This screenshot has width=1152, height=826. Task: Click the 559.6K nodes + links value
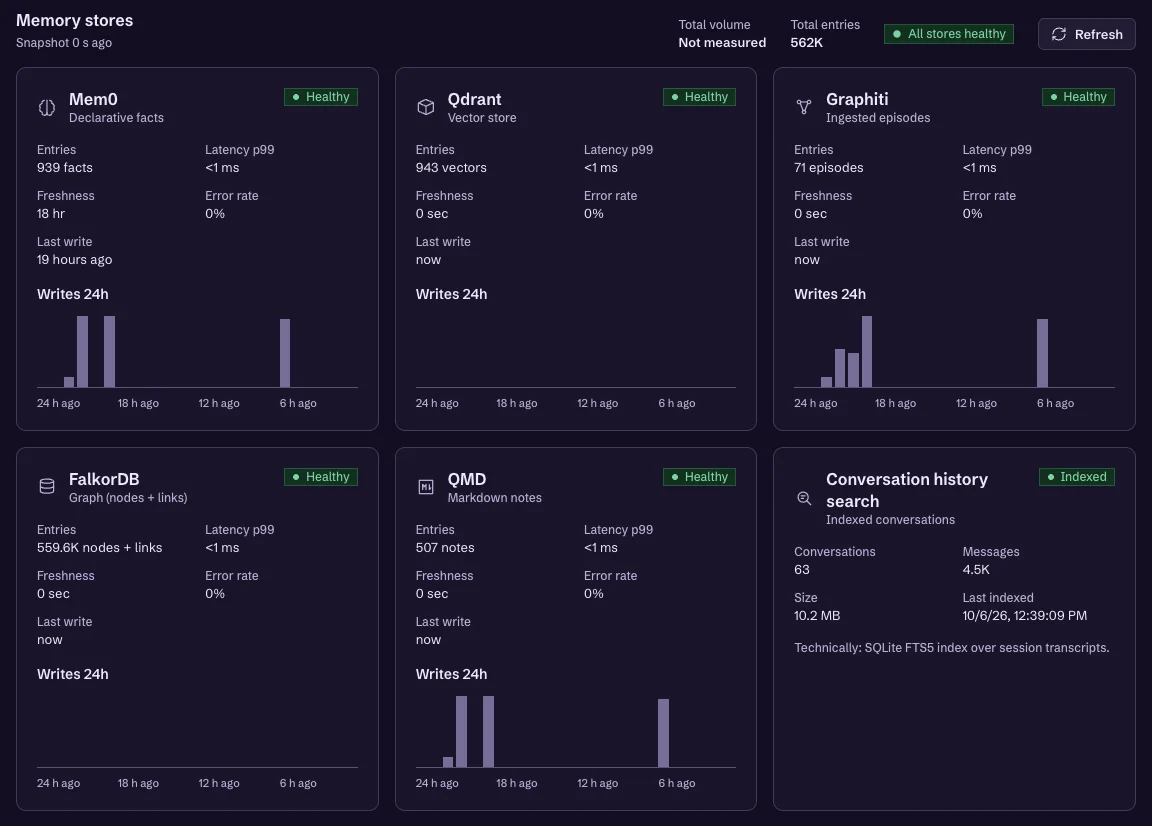tap(99, 547)
